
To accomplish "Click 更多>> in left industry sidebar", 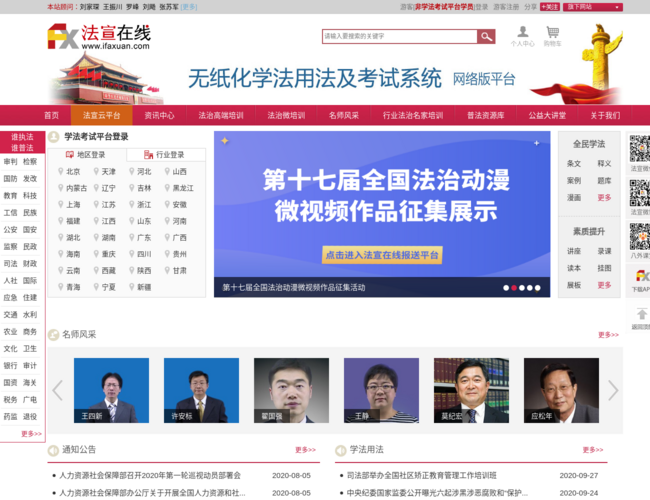I will click(31, 434).
